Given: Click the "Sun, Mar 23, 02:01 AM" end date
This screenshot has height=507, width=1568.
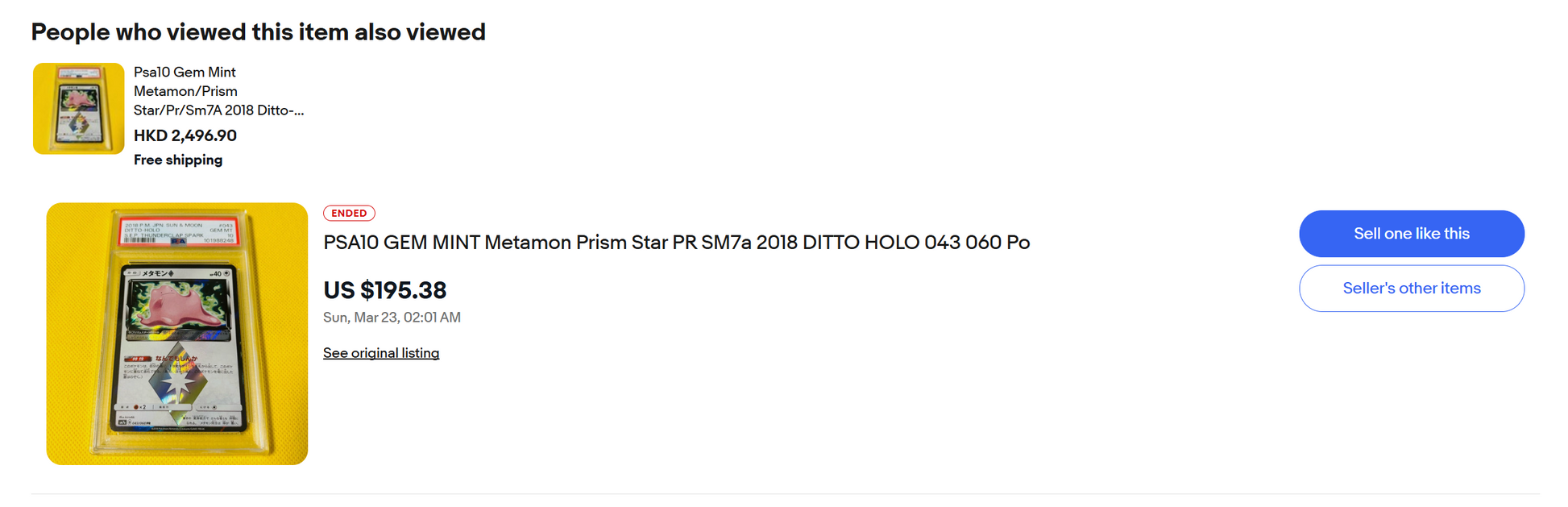Looking at the screenshot, I should [x=392, y=318].
